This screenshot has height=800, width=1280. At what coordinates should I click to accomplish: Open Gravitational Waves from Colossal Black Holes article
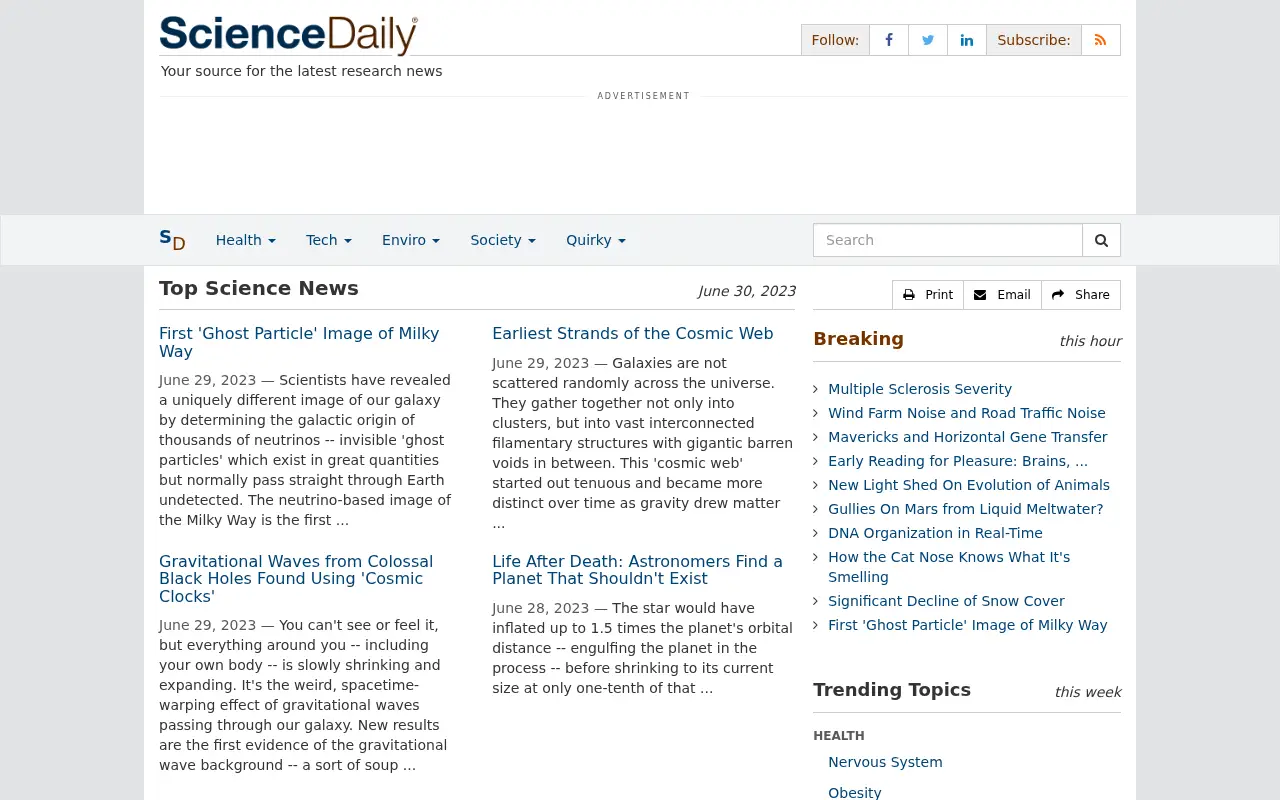point(296,579)
